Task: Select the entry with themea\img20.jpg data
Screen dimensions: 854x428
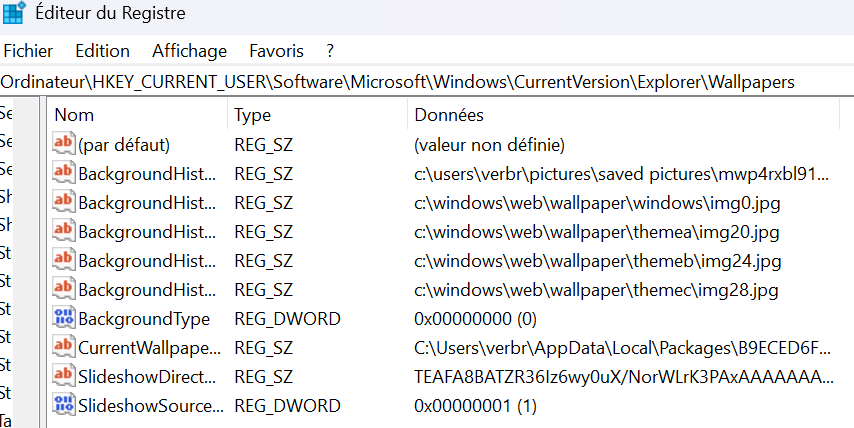Action: [x=443, y=232]
